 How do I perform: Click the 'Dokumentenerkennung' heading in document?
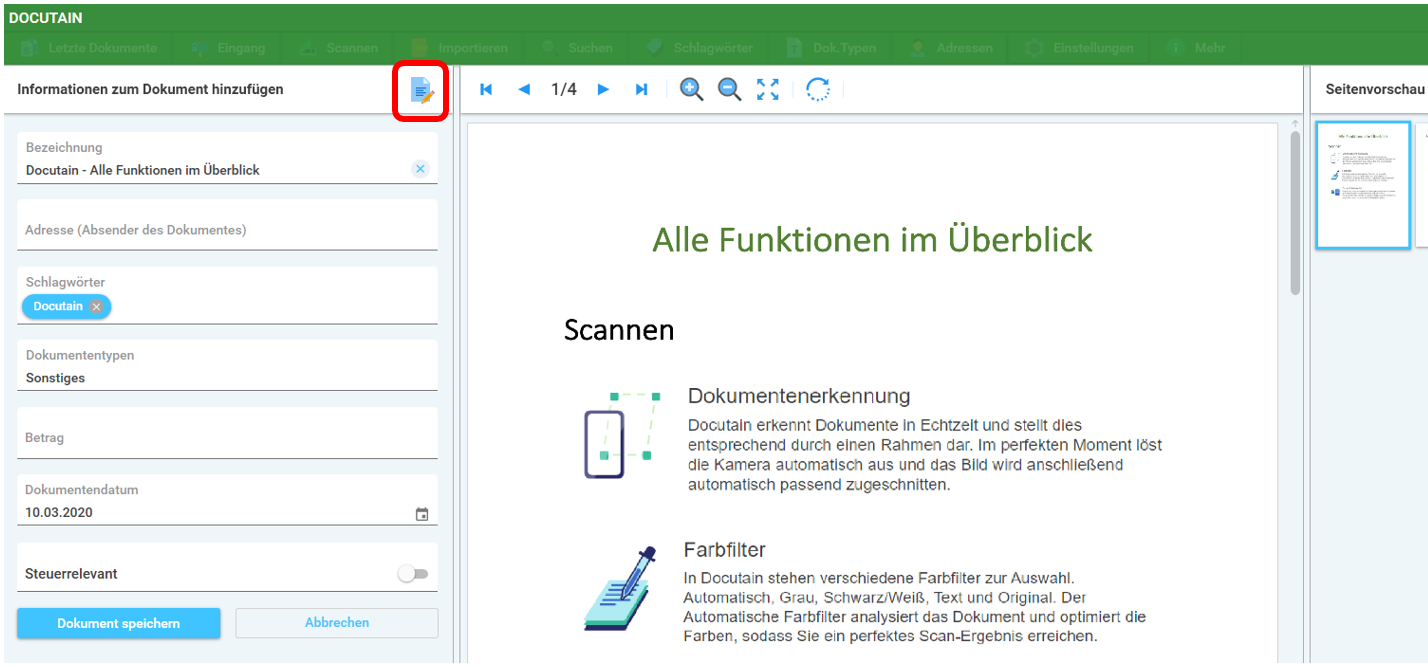point(799,396)
